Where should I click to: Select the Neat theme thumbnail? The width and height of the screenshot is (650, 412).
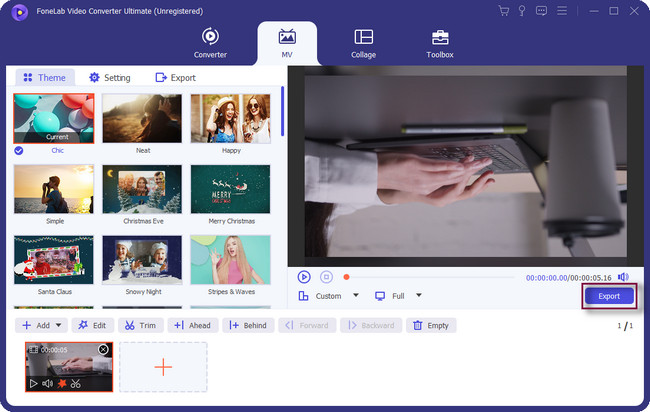pos(142,119)
